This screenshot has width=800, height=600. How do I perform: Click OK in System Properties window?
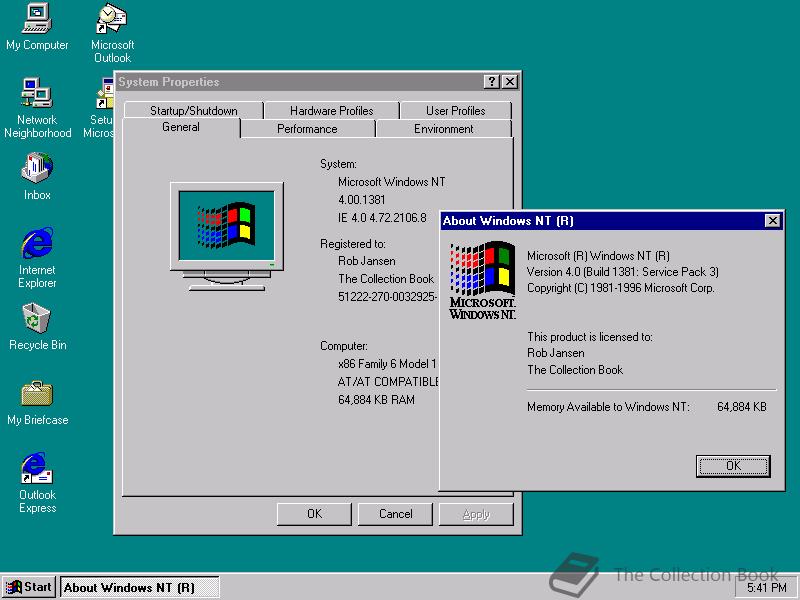[x=314, y=514]
